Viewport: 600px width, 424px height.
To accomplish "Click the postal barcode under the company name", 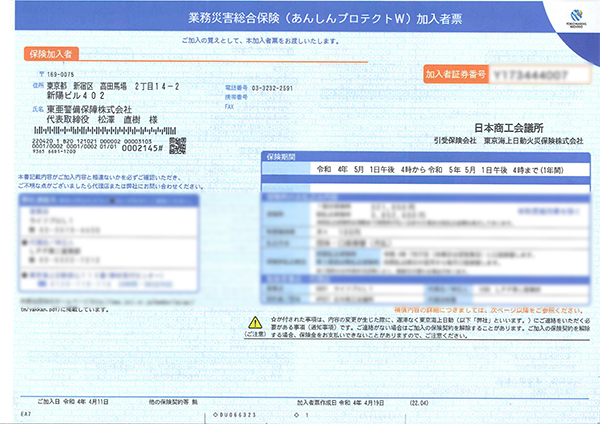I will (105, 130).
